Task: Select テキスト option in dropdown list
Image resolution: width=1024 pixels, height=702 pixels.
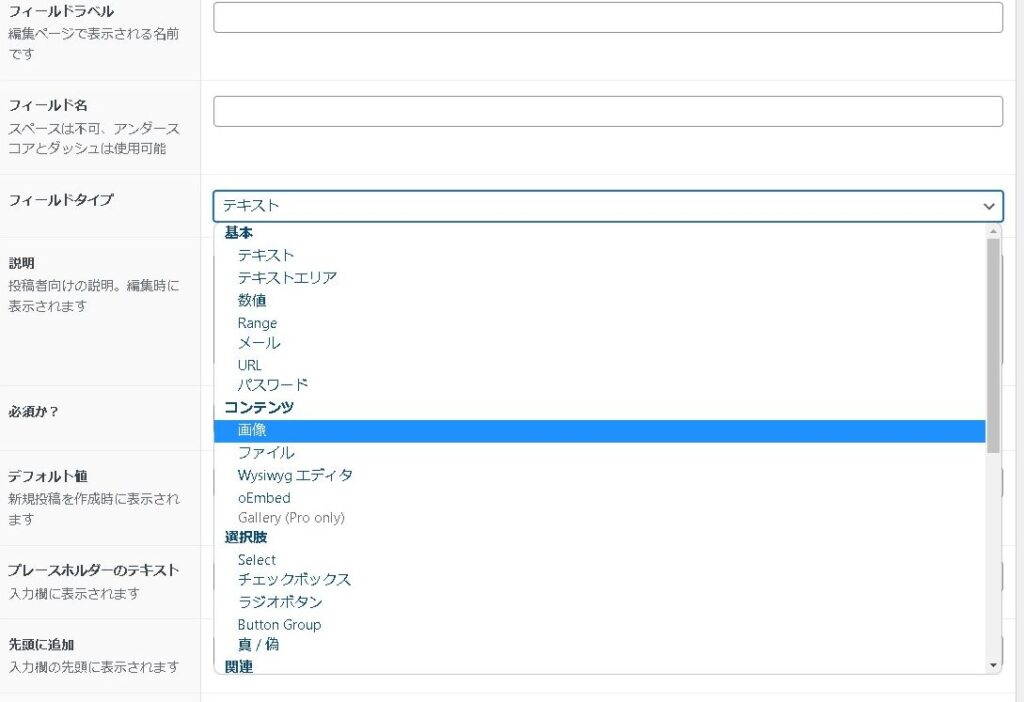Action: click(266, 255)
